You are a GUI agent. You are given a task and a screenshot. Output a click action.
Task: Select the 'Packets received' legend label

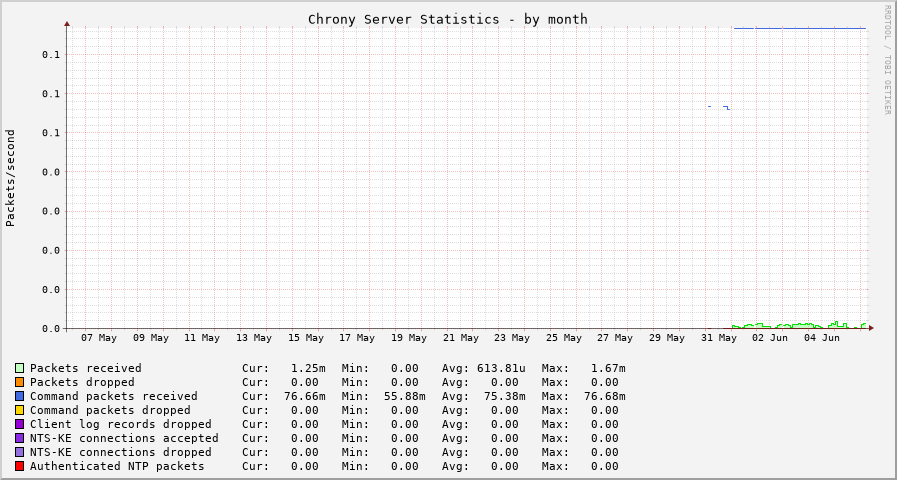click(86, 368)
